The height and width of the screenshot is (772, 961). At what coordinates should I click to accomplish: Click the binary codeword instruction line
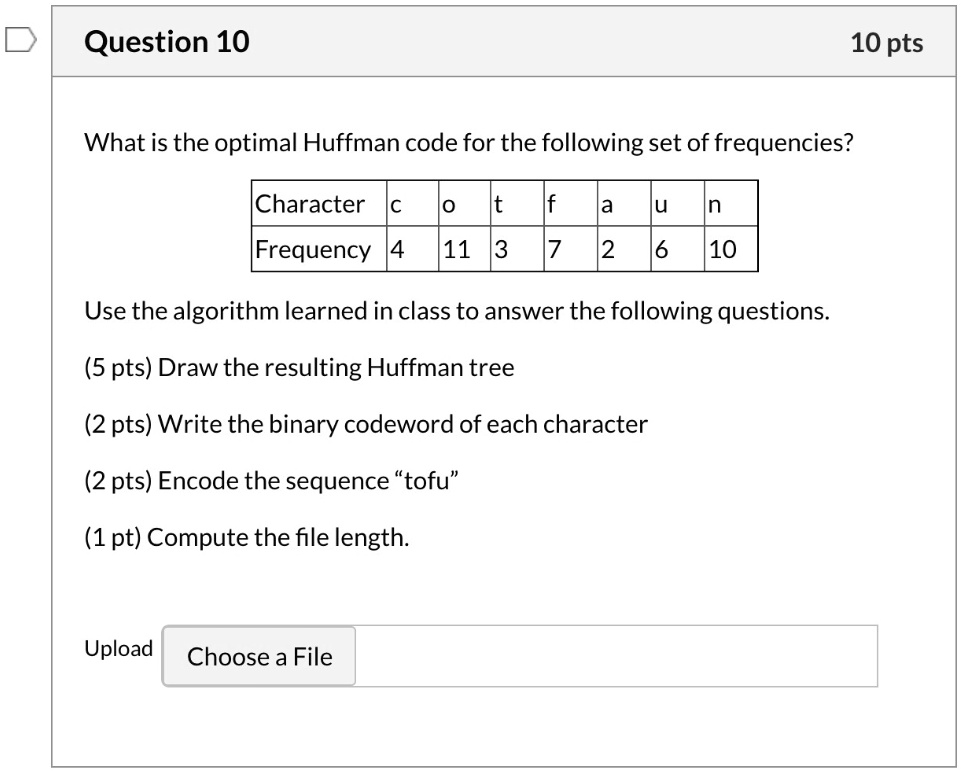pyautogui.click(x=366, y=425)
